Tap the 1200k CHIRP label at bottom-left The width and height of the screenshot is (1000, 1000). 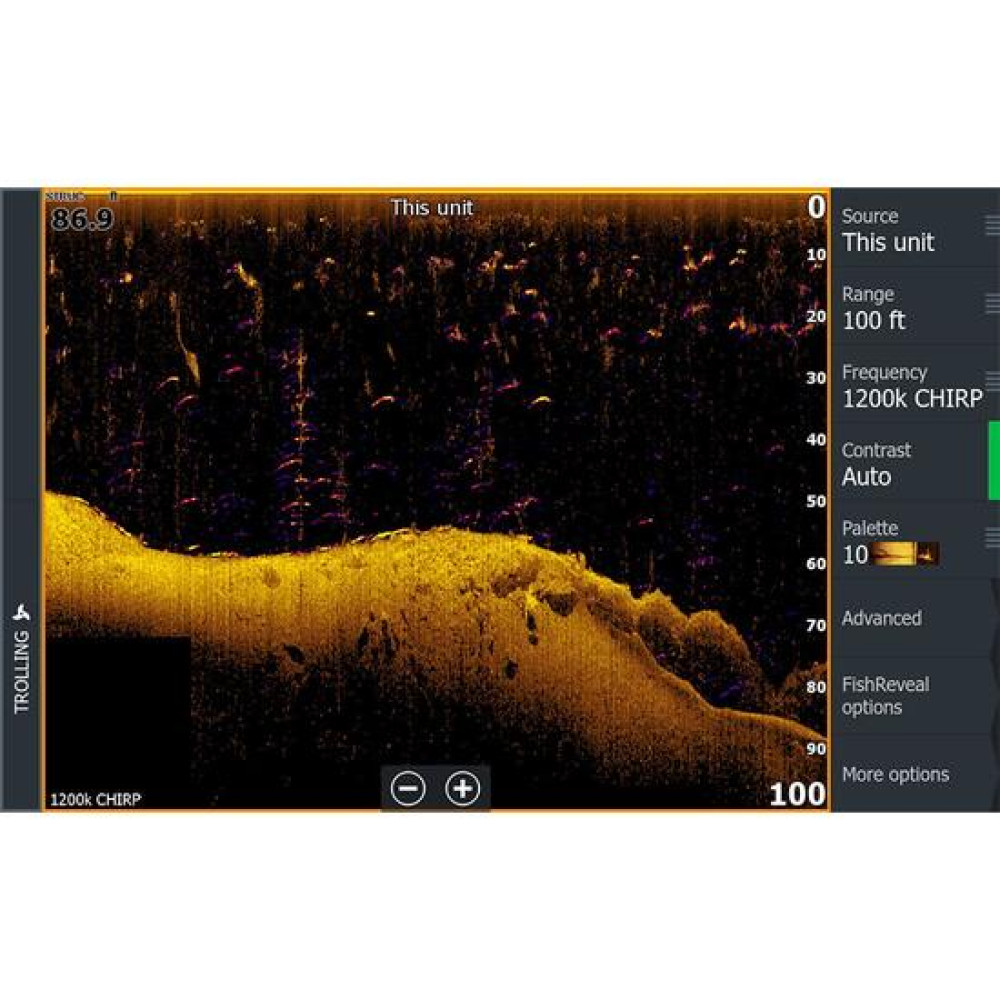(x=96, y=799)
